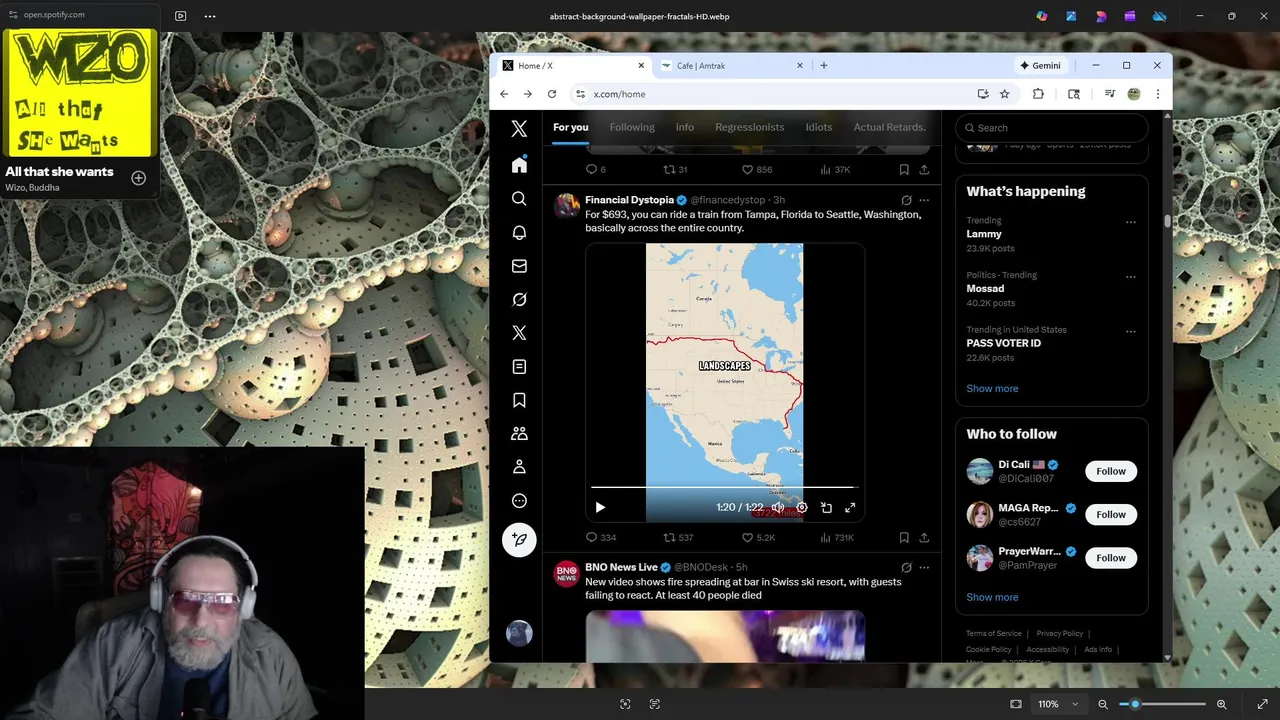Viewport: 1280px width, 720px height.
Task: Open Notifications bell in X sidebar
Action: coord(519,232)
